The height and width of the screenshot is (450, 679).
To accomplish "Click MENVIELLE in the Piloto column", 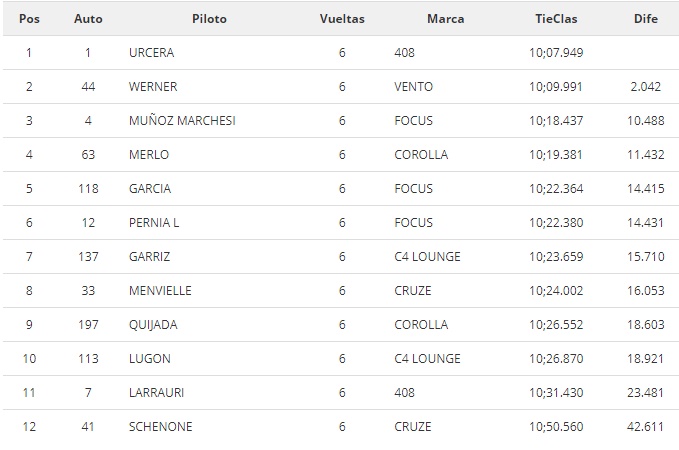I will coord(160,291).
